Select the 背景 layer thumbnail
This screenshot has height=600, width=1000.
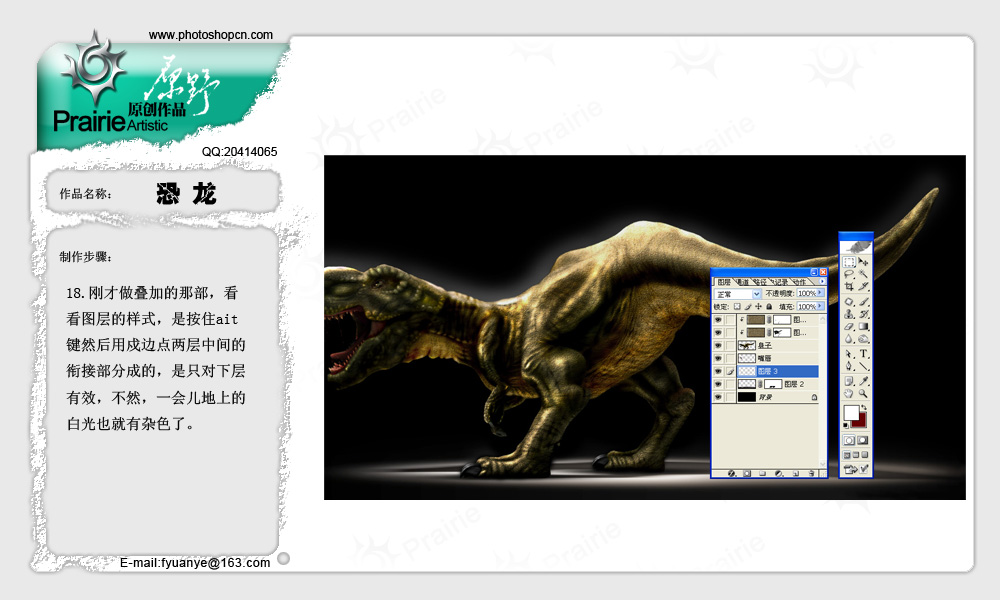click(746, 397)
